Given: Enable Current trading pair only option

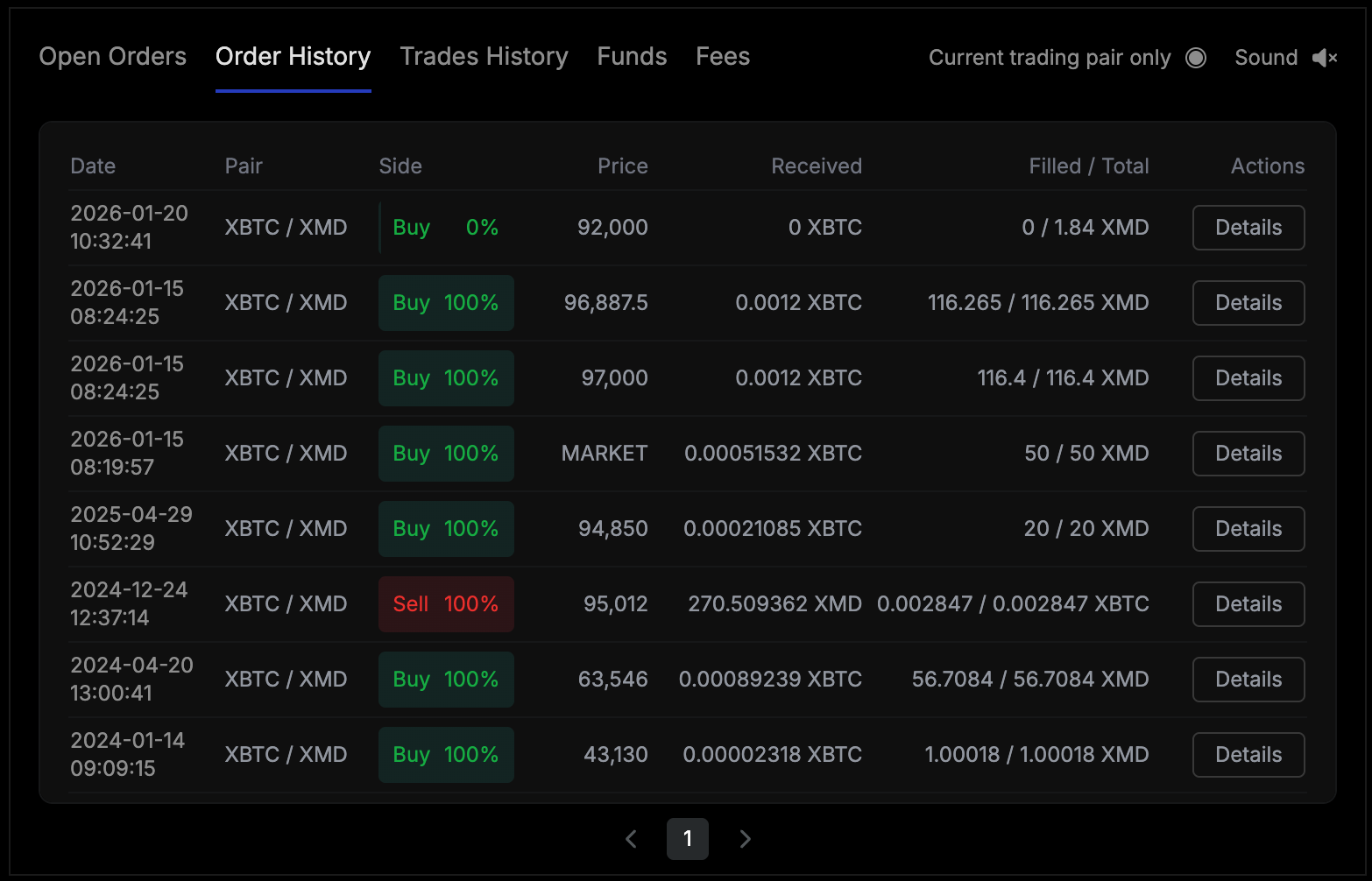Looking at the screenshot, I should [1195, 58].
